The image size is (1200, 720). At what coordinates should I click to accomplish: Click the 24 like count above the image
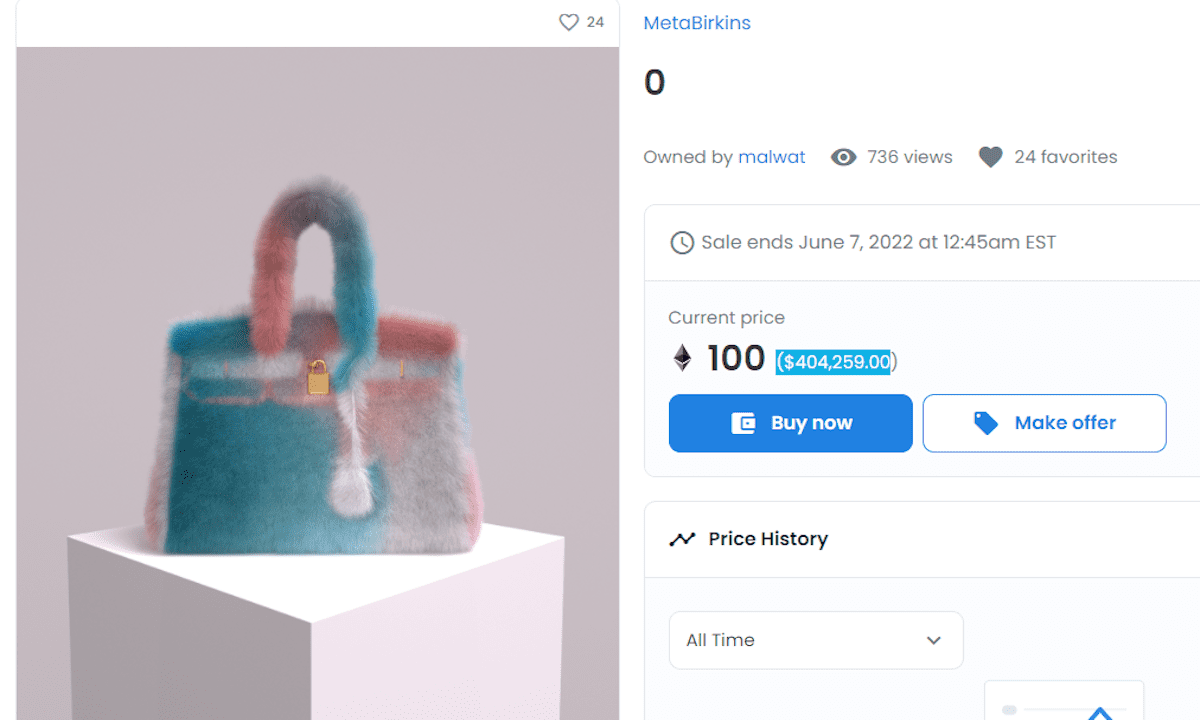(x=593, y=22)
